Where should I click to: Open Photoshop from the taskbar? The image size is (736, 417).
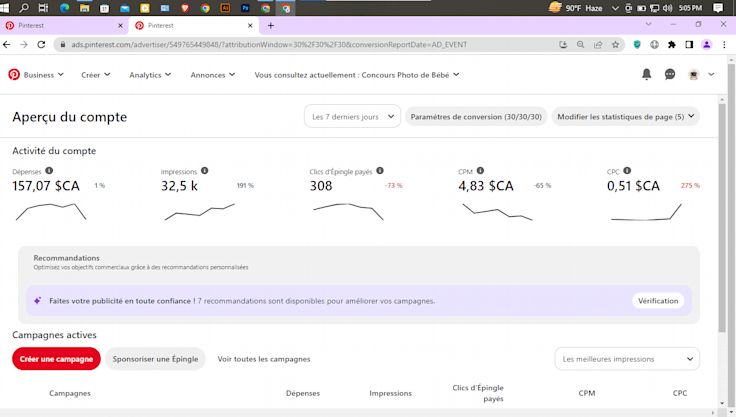245,8
